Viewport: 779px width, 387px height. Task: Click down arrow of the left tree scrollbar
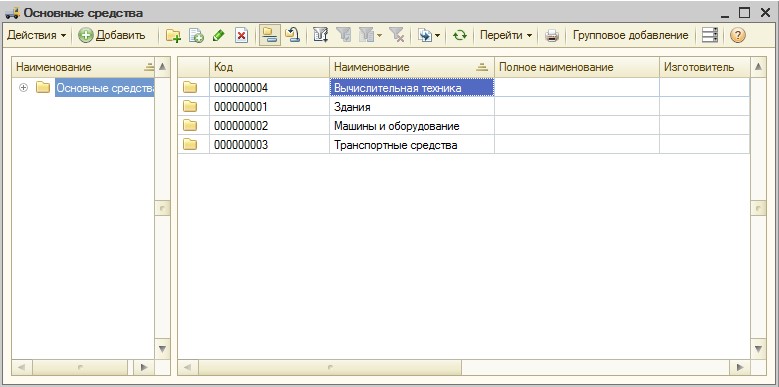tap(162, 349)
